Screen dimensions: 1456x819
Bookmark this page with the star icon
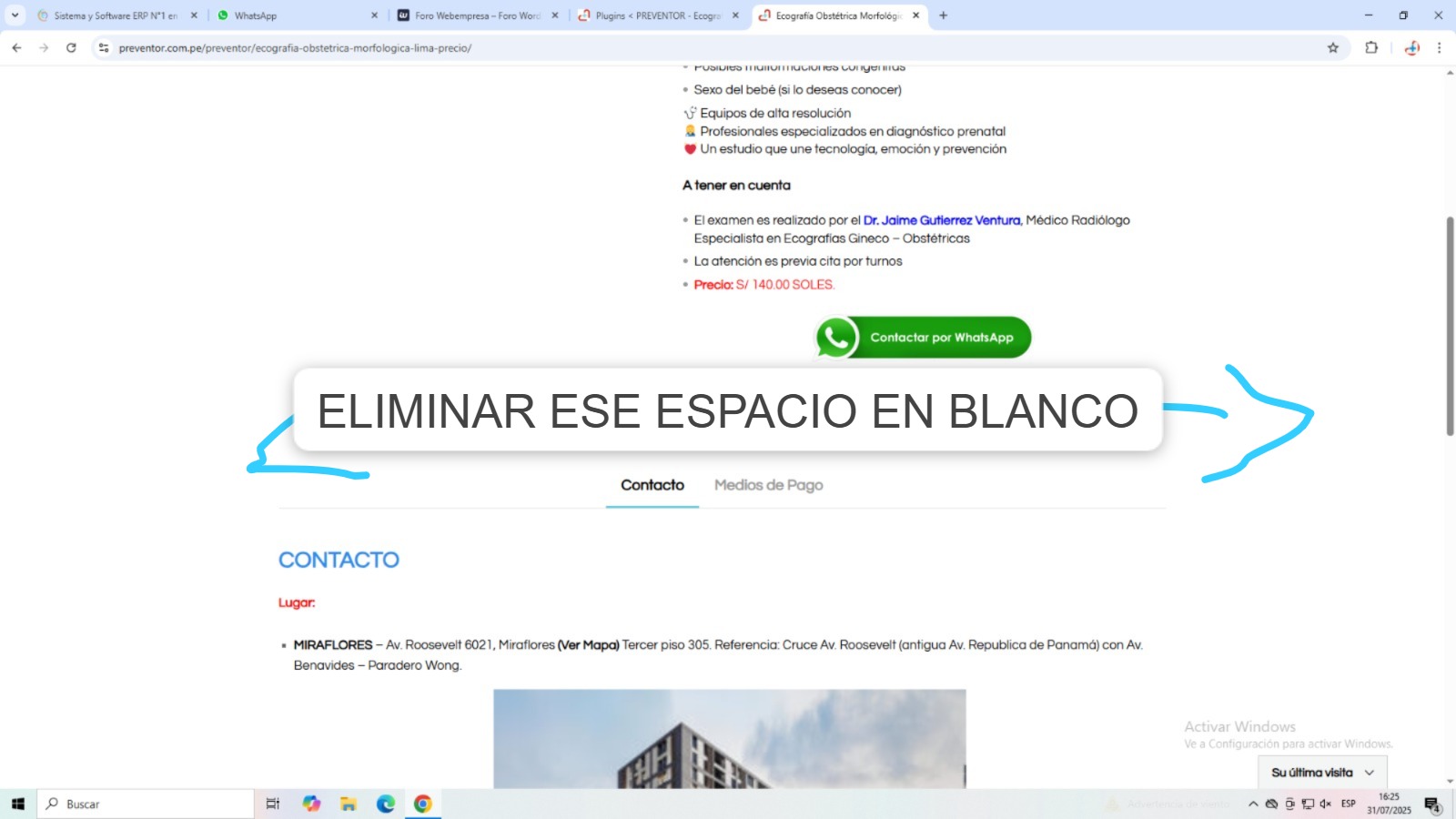coord(1333,48)
